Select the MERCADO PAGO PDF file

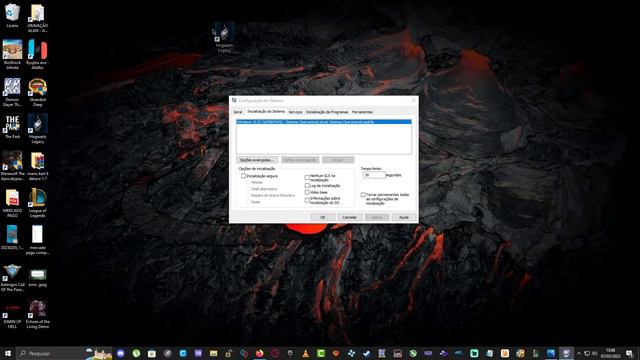coord(12,203)
